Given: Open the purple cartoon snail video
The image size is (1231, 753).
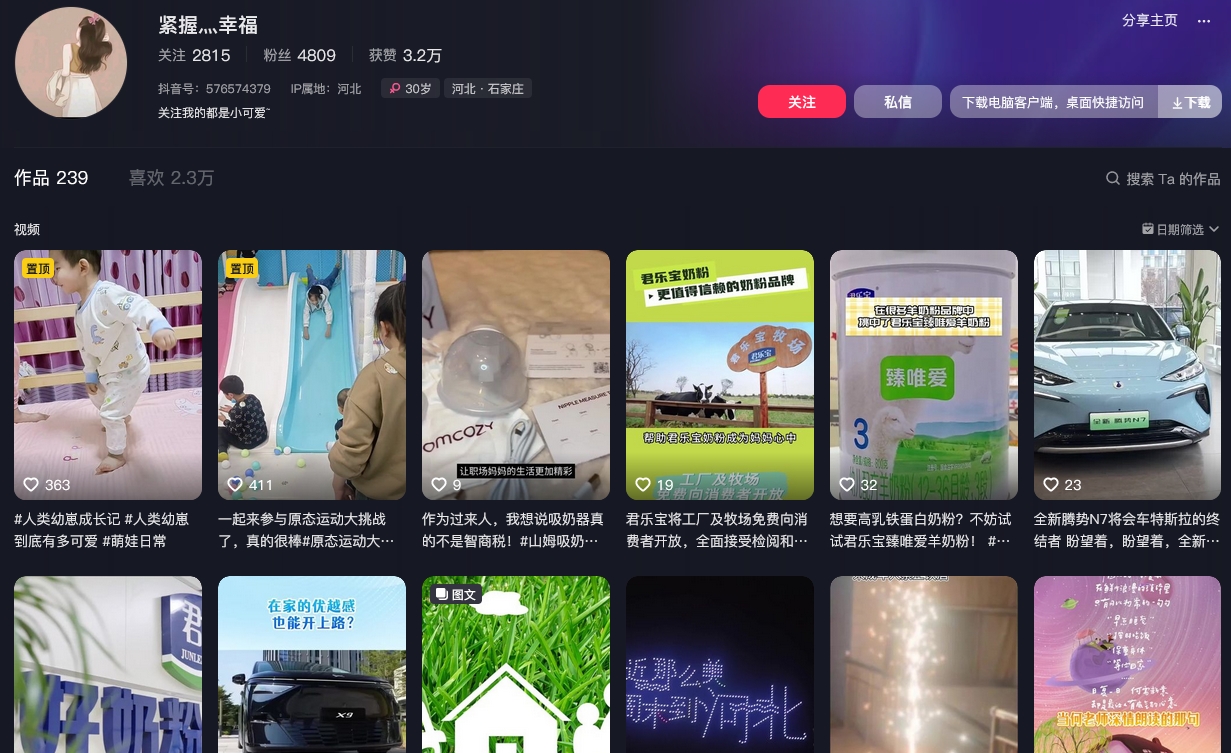Looking at the screenshot, I should click(1128, 664).
